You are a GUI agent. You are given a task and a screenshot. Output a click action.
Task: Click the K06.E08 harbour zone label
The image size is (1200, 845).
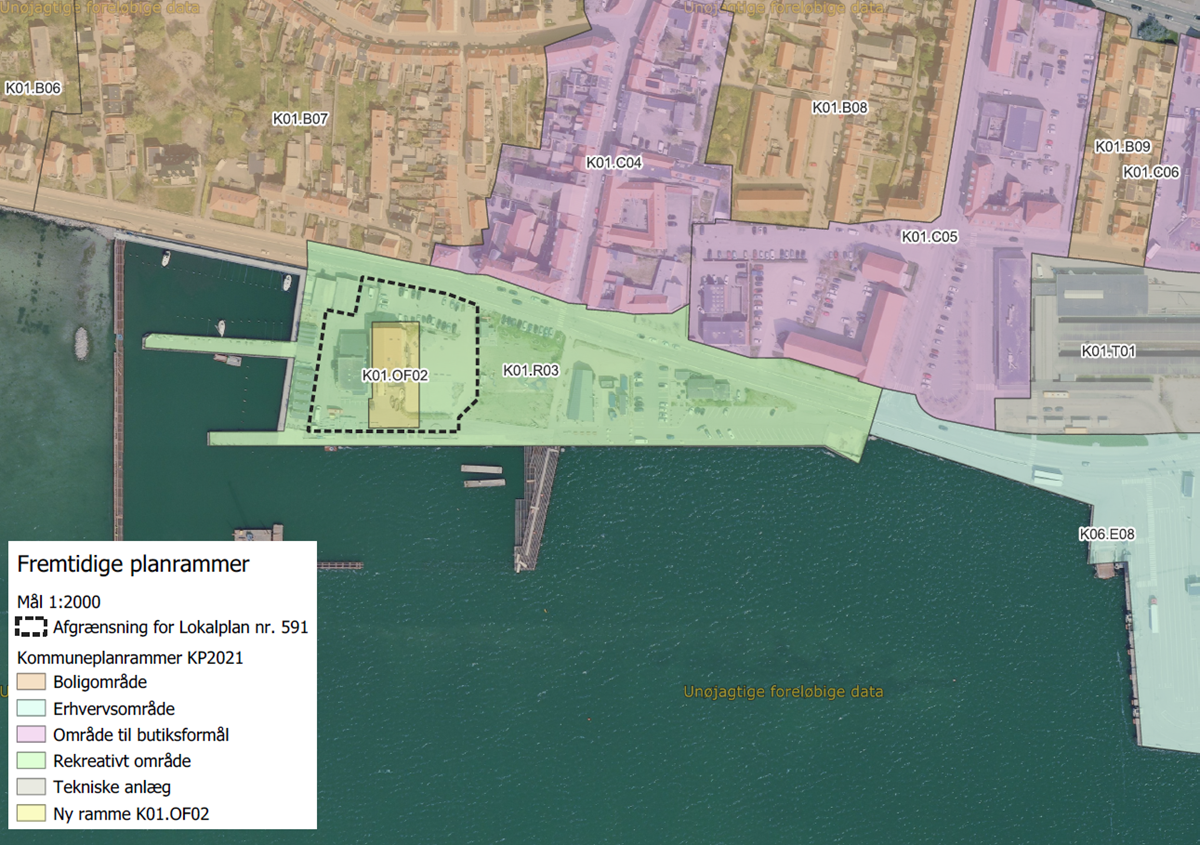point(1106,534)
